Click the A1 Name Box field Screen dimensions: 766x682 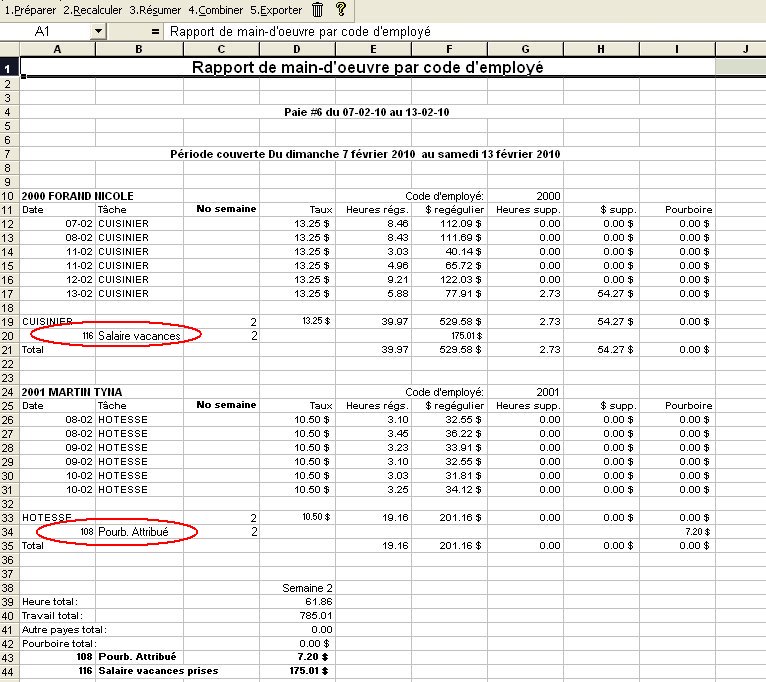pyautogui.click(x=45, y=32)
